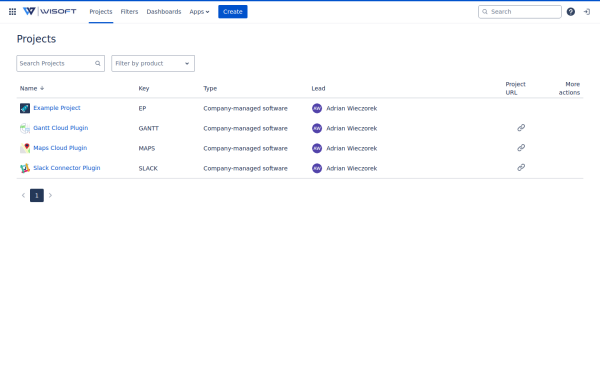This screenshot has height=375, width=600.
Task: Click lead avatar in SLACK row
Action: pyautogui.click(x=317, y=168)
